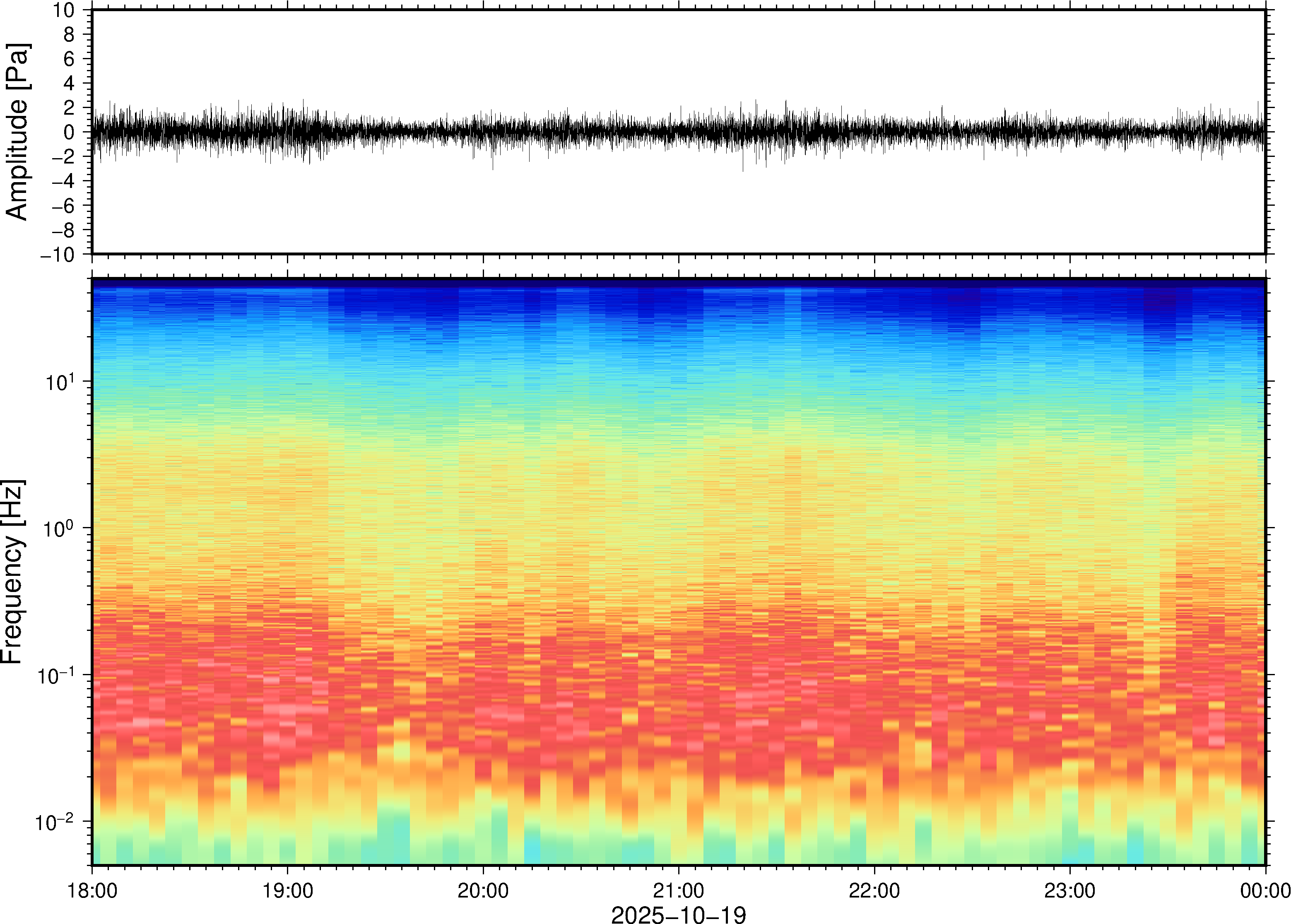Click the 10¹ frequency tick label

pyautogui.click(x=60, y=383)
